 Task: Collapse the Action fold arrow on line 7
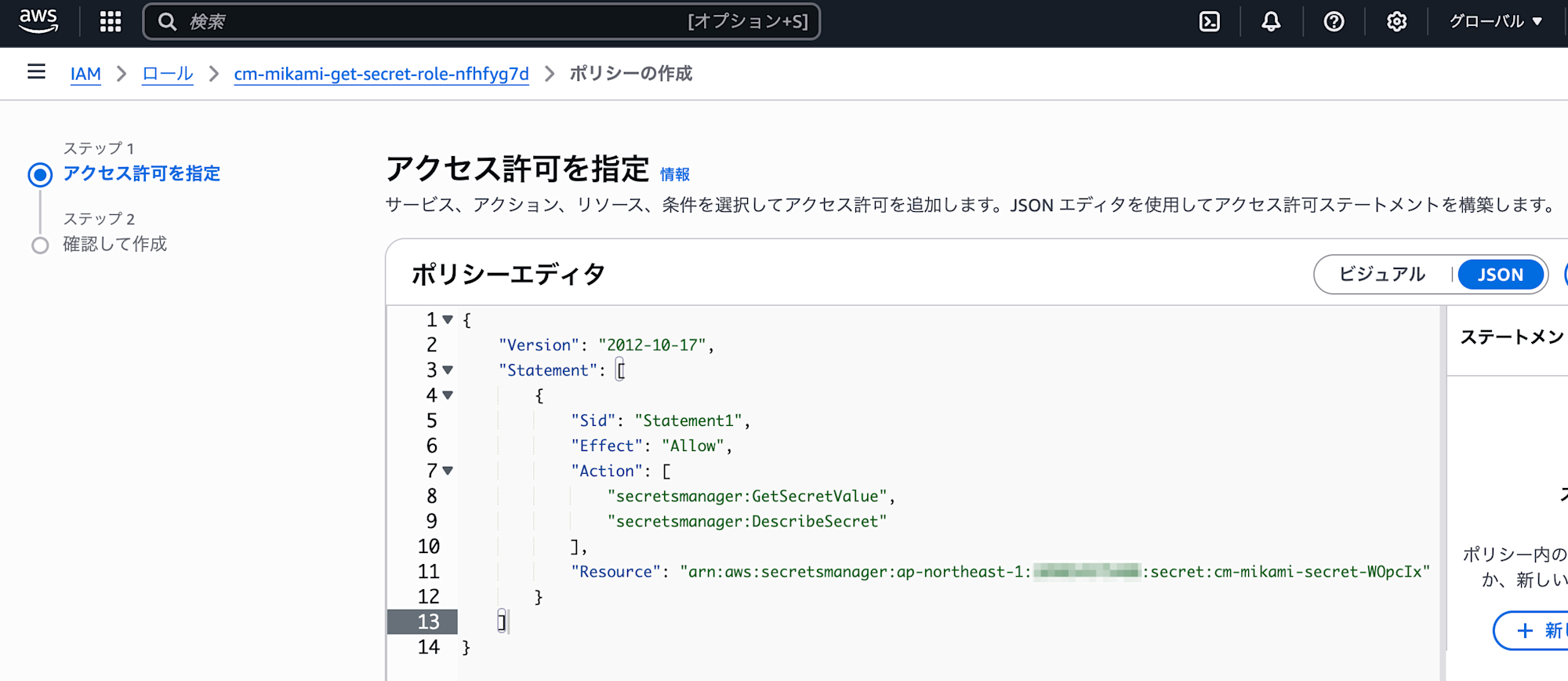pyautogui.click(x=448, y=471)
